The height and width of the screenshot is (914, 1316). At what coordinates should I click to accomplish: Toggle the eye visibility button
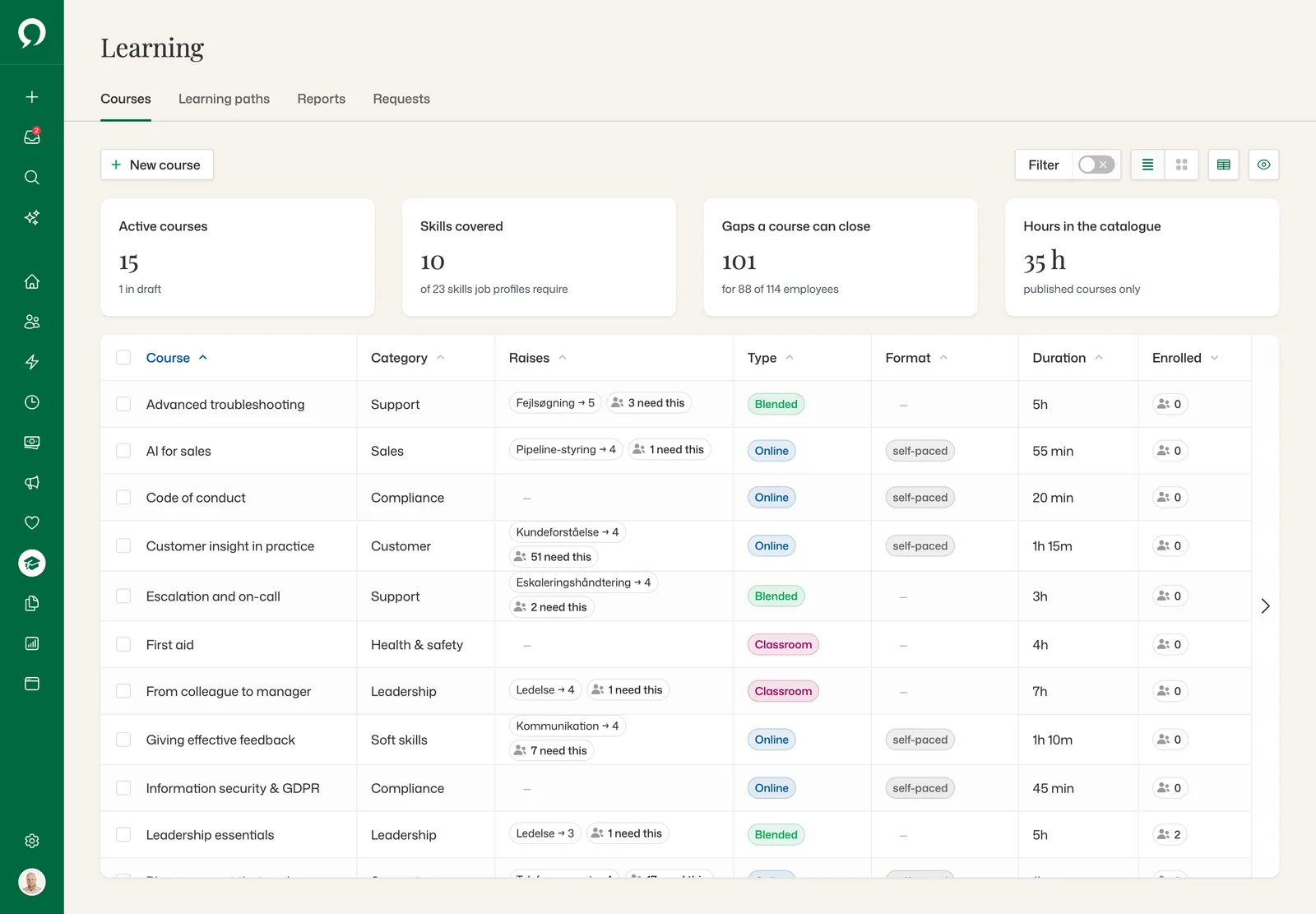tap(1264, 165)
